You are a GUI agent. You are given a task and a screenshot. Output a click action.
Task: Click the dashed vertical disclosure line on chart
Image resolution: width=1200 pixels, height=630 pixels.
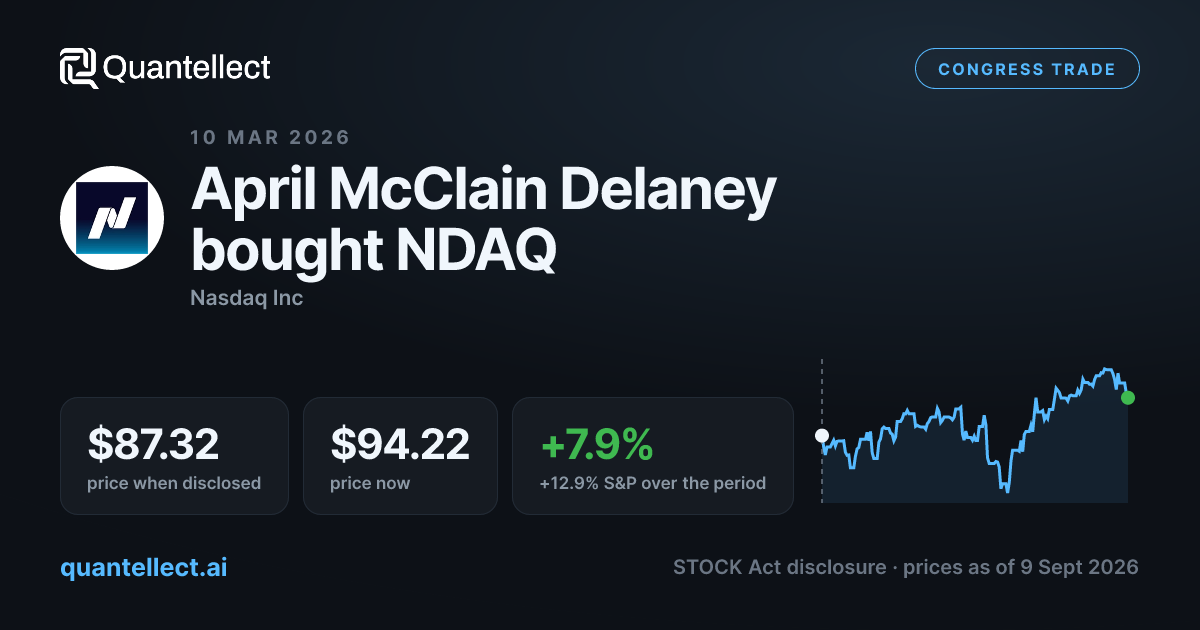822,430
